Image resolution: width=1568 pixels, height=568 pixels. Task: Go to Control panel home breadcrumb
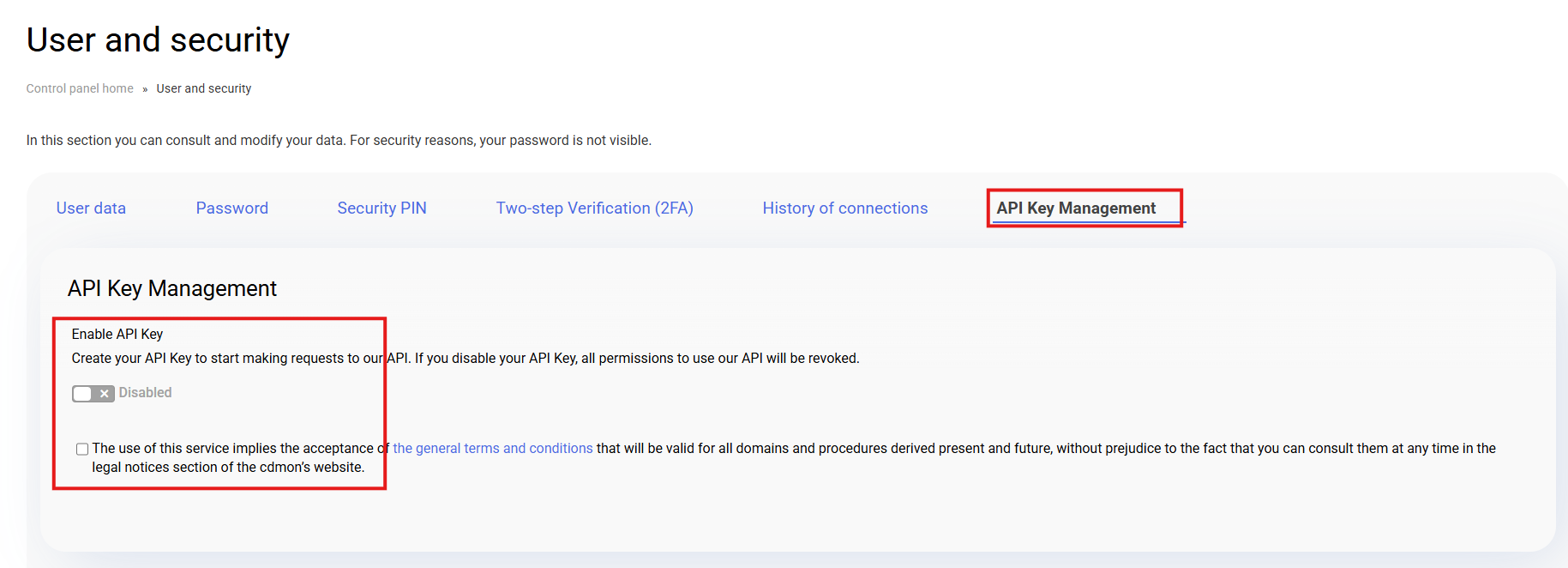click(x=80, y=88)
